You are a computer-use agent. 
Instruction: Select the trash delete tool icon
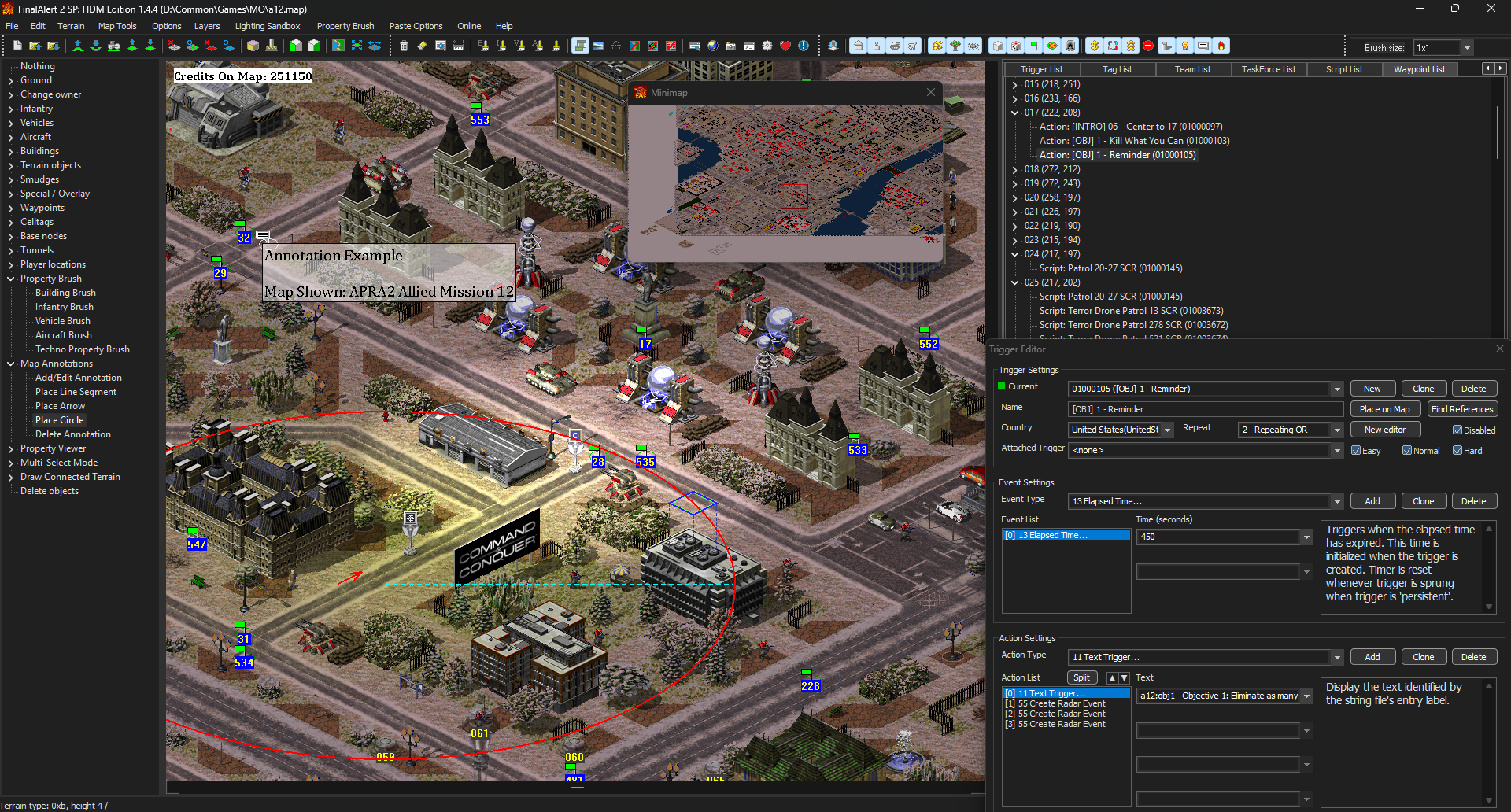tap(404, 46)
